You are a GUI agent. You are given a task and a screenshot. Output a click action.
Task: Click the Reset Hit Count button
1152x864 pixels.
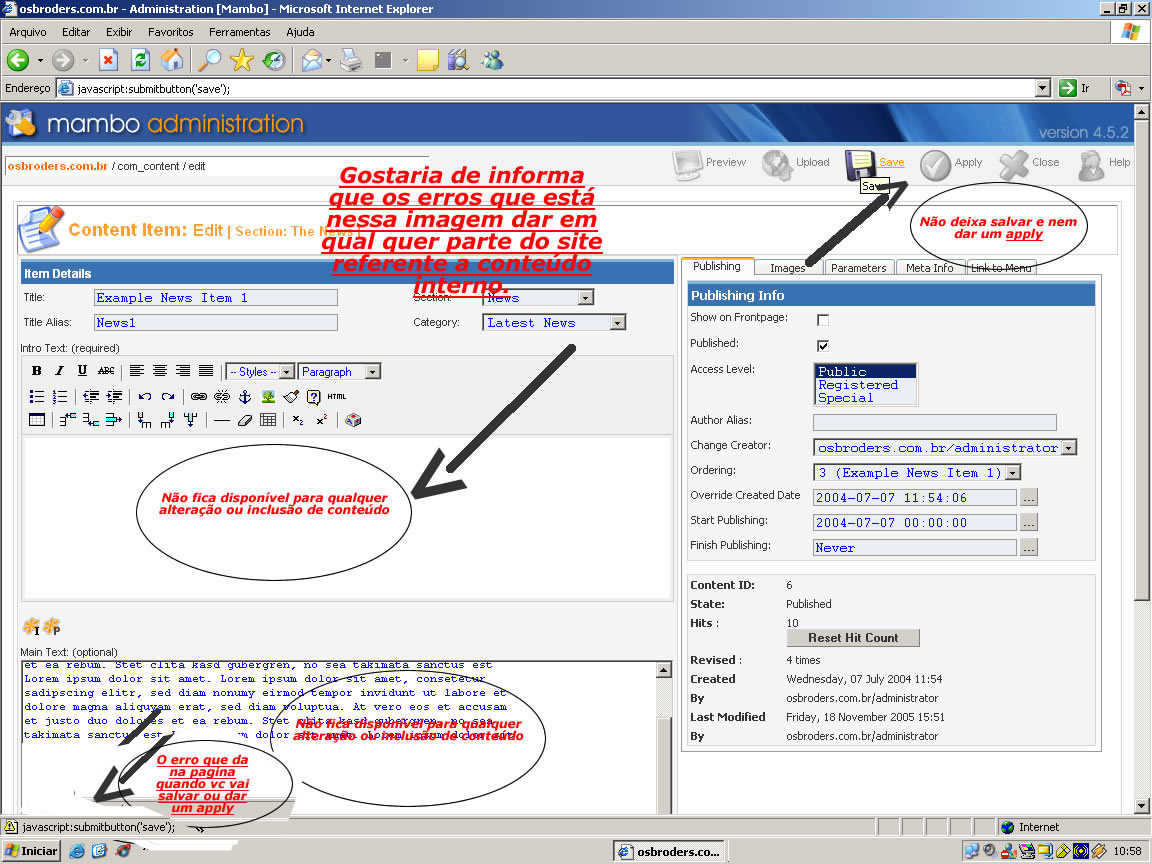pos(853,638)
